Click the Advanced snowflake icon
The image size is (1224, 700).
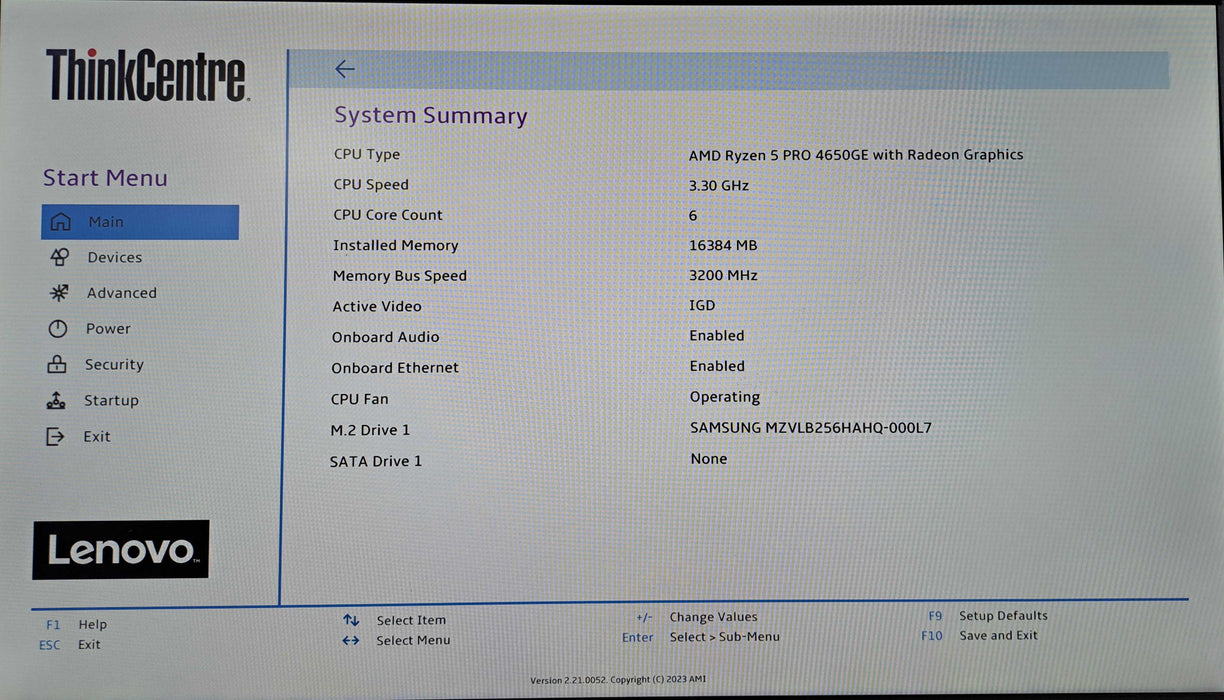(59, 293)
